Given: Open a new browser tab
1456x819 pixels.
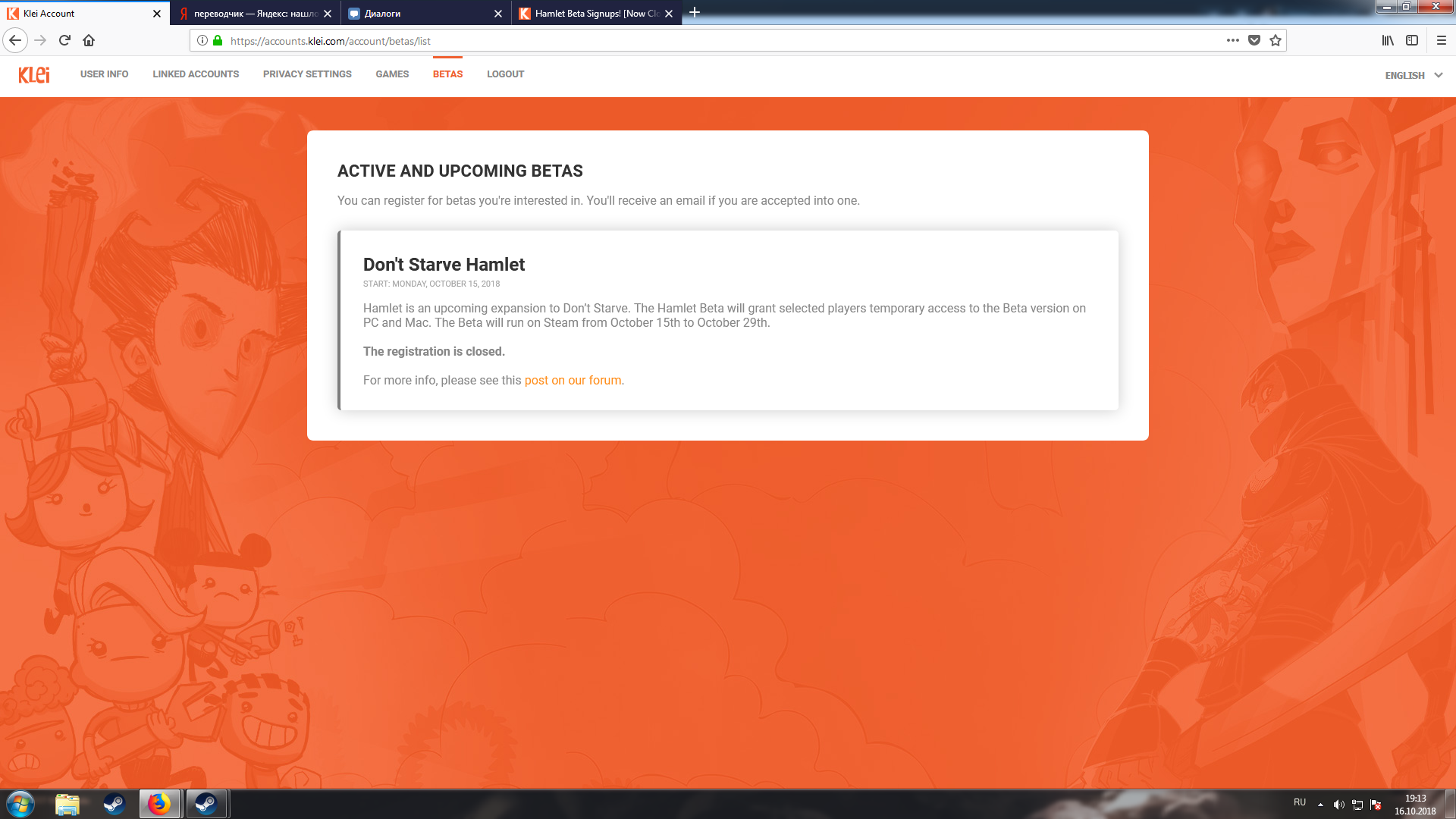Looking at the screenshot, I should click(694, 12).
